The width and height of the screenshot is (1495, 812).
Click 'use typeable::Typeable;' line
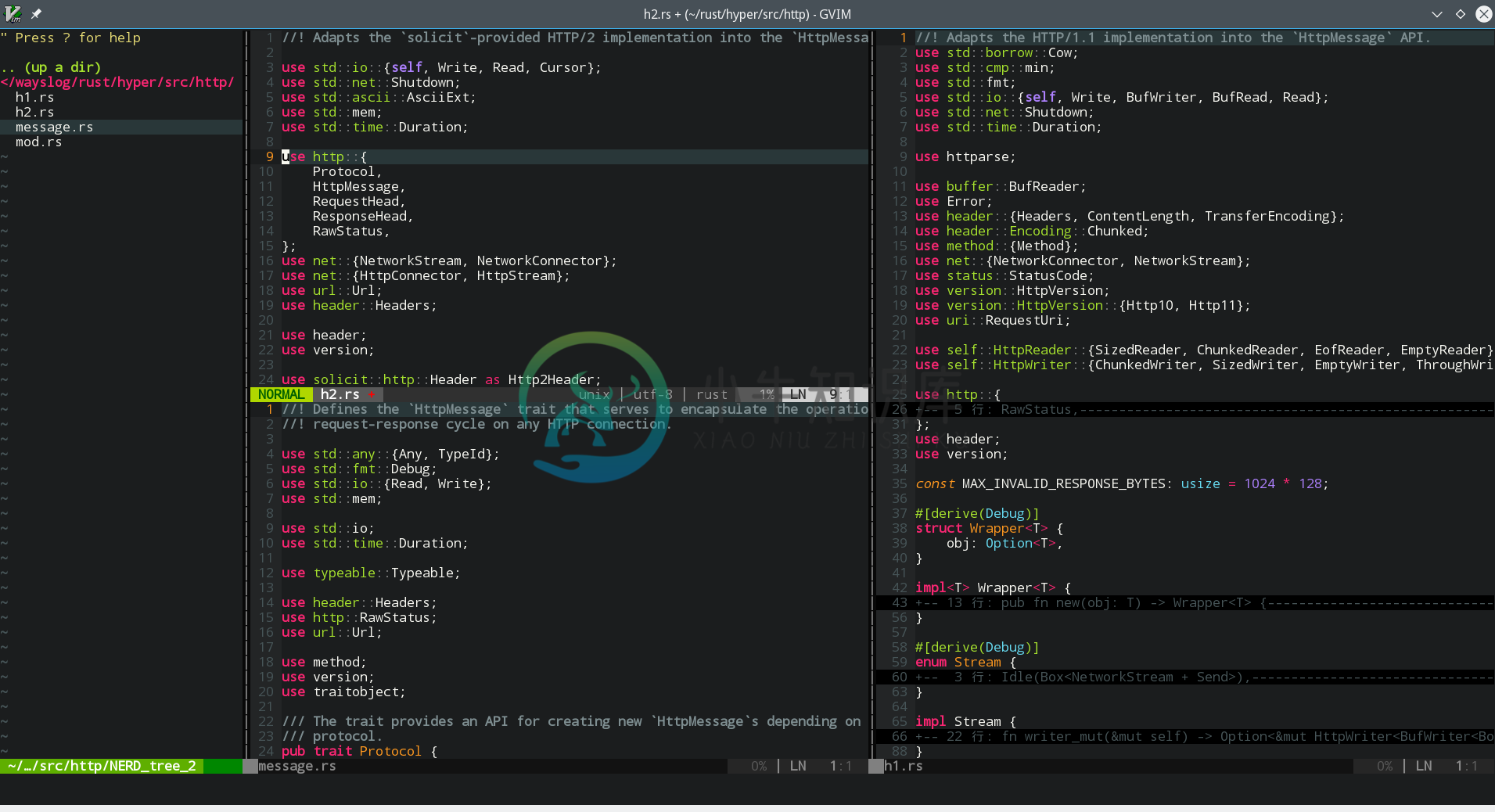371,573
